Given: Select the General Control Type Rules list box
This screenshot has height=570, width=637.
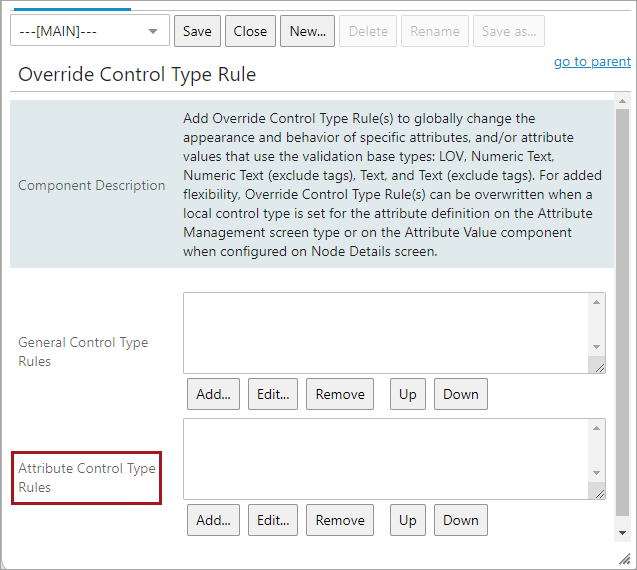Looking at the screenshot, I should click(x=386, y=333).
